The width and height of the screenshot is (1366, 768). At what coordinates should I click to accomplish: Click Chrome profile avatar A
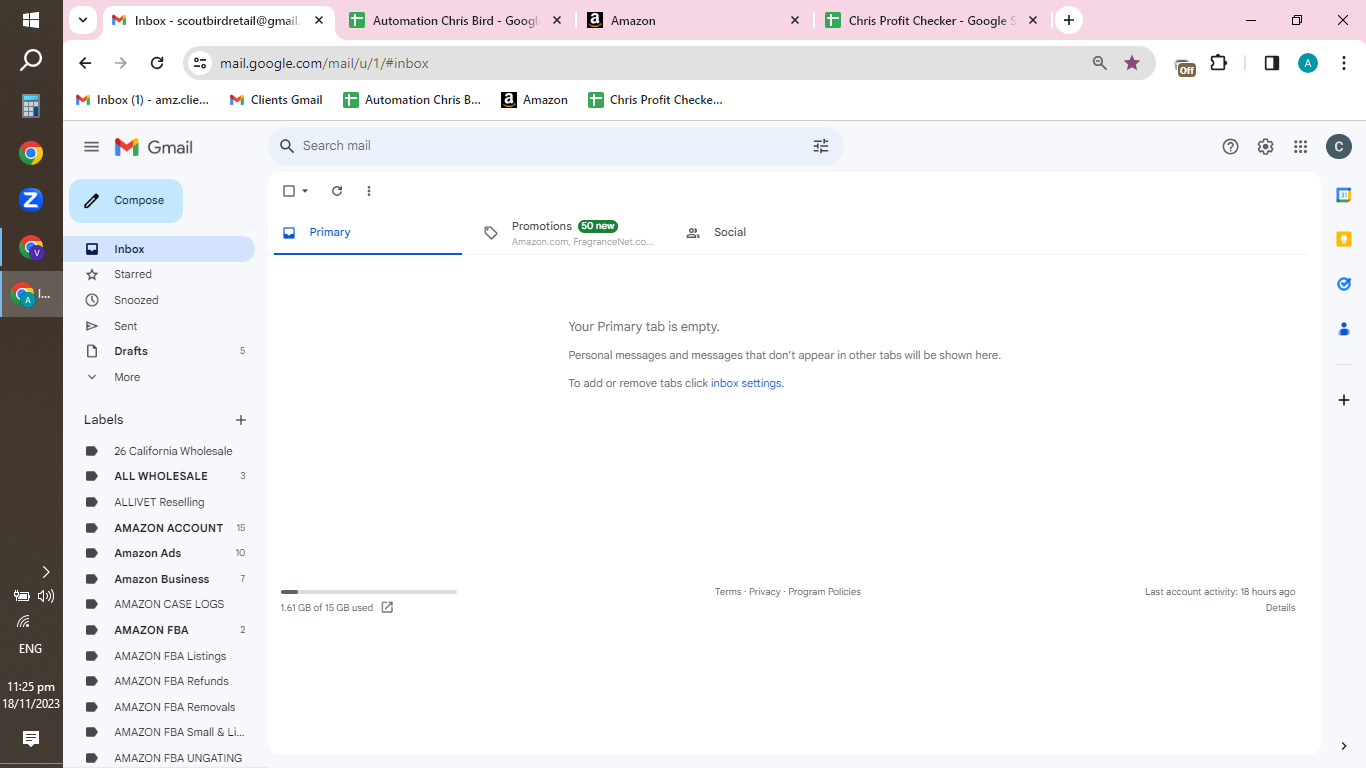(1308, 63)
